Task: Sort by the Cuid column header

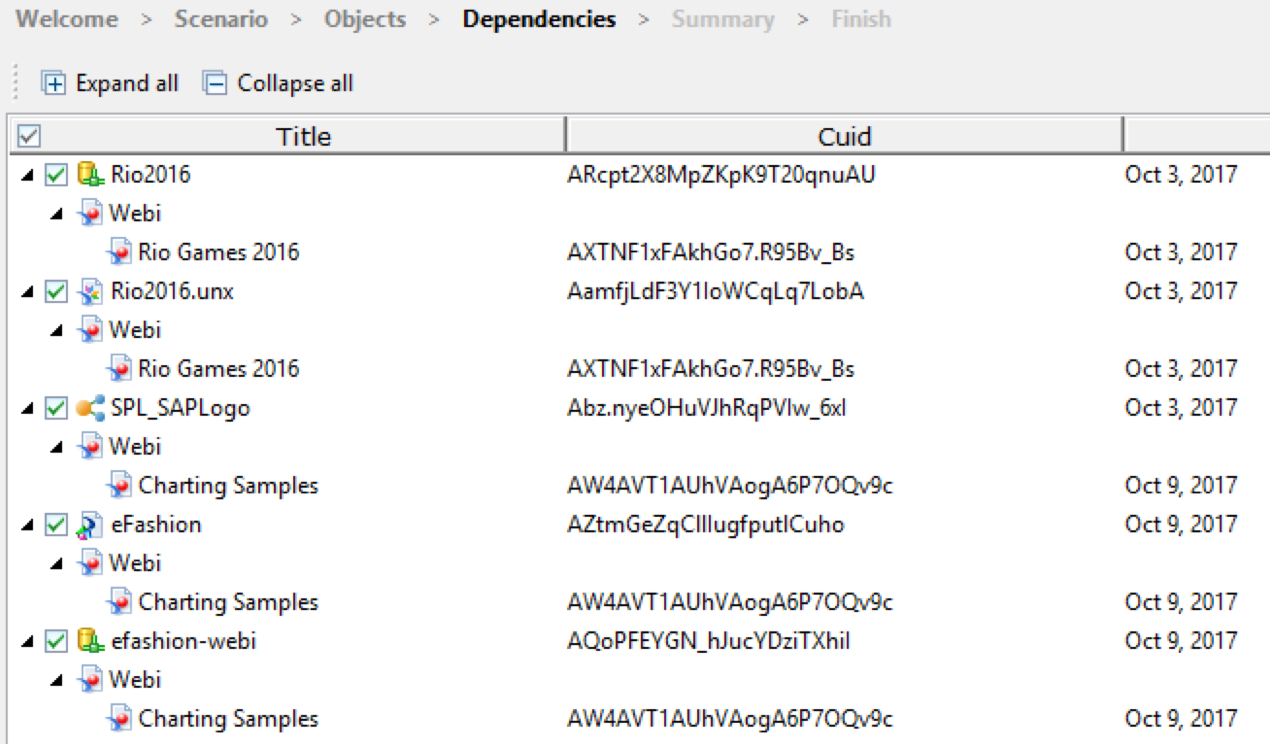Action: (844, 136)
